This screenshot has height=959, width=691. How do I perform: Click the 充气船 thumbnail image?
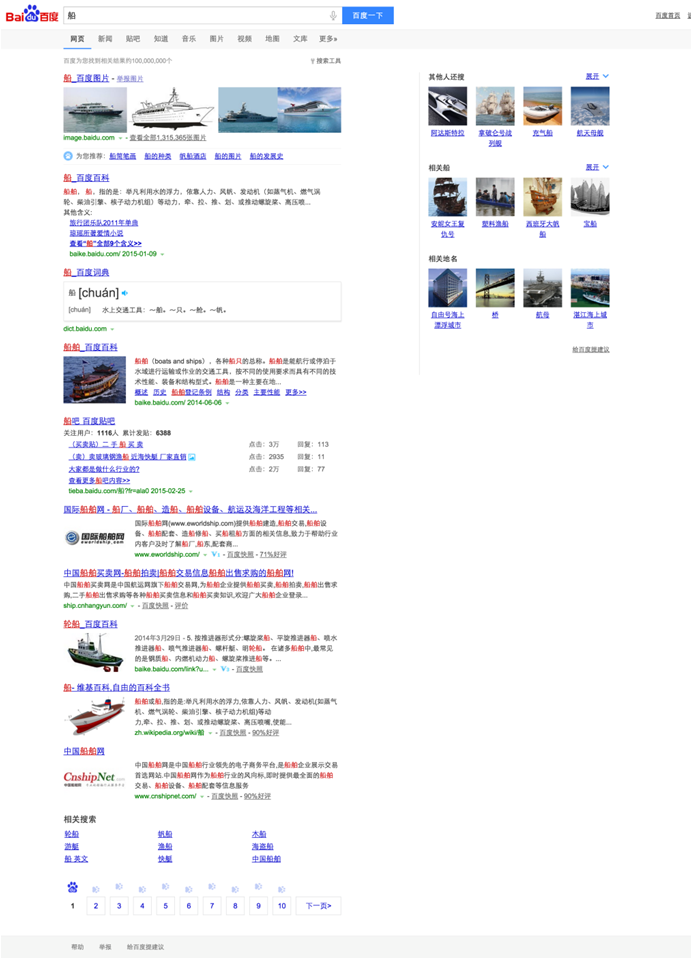(x=542, y=106)
